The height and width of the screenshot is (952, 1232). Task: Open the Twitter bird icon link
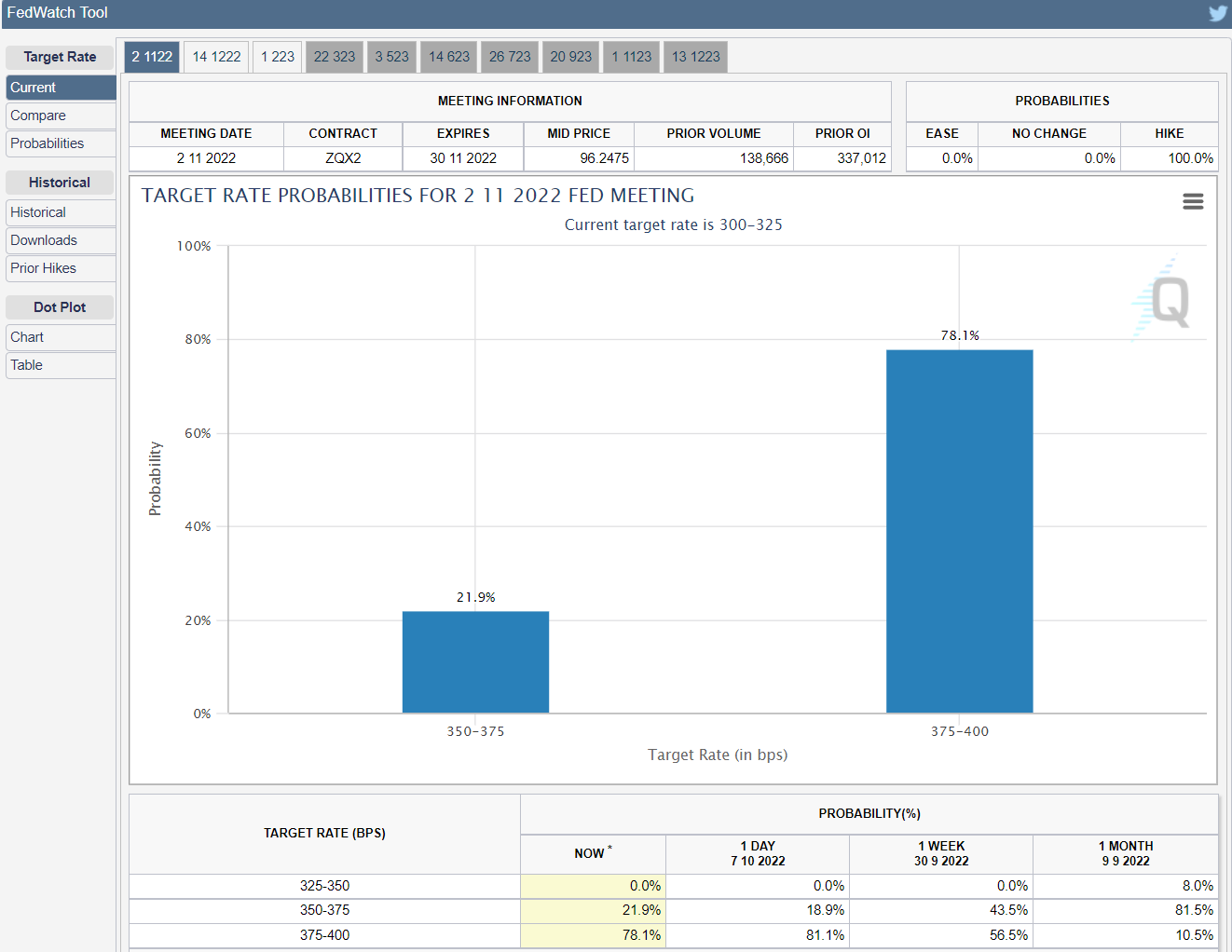[1218, 13]
